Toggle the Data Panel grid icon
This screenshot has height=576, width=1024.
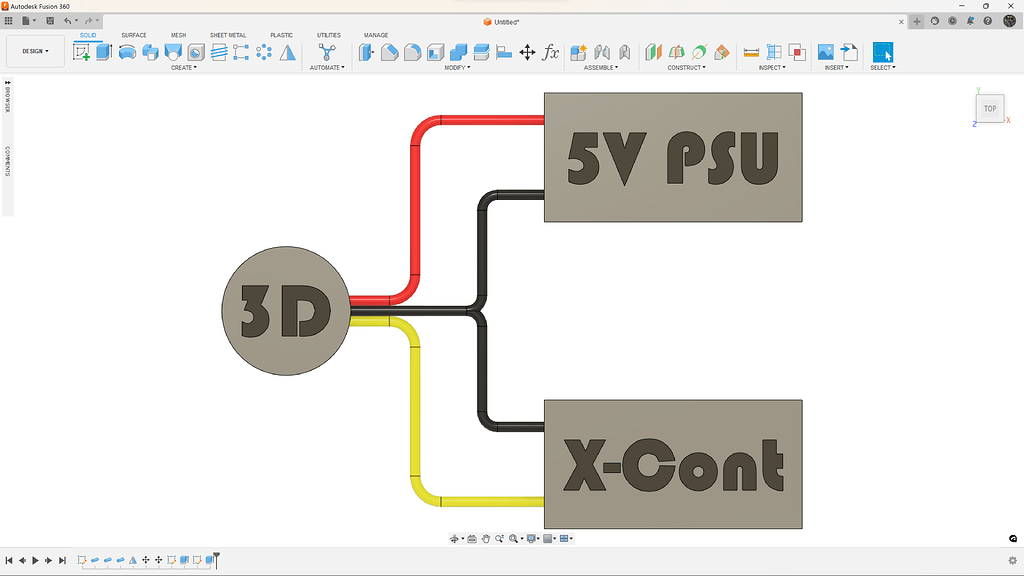tap(9, 20)
